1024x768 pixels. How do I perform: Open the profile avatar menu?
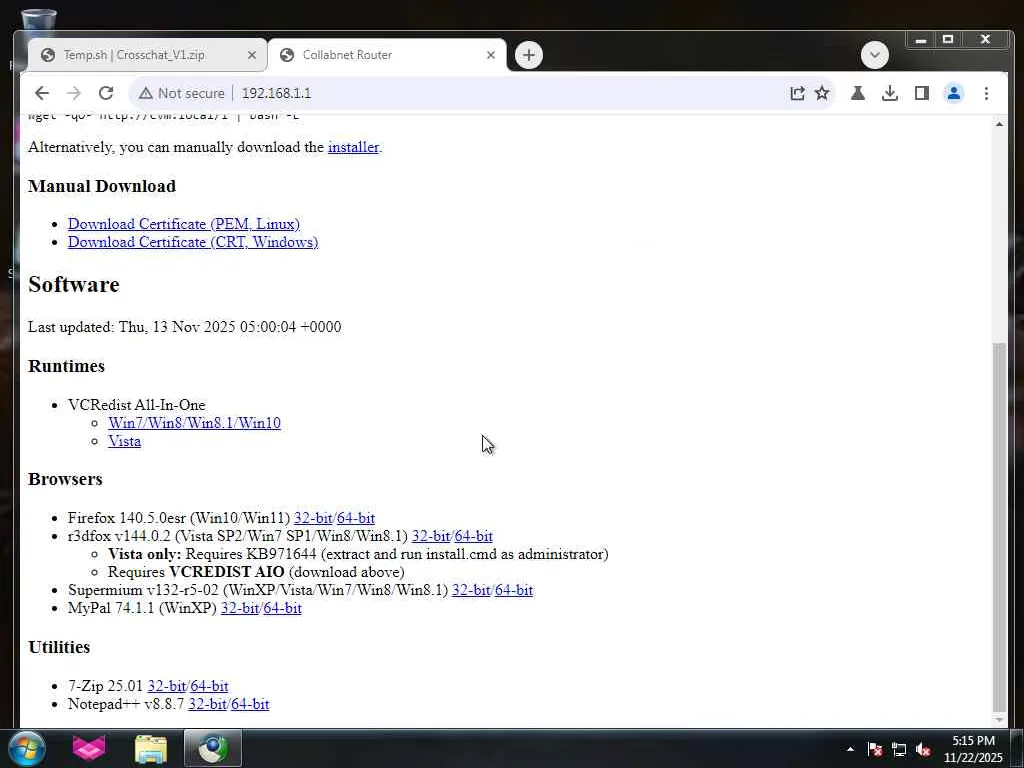coord(953,93)
